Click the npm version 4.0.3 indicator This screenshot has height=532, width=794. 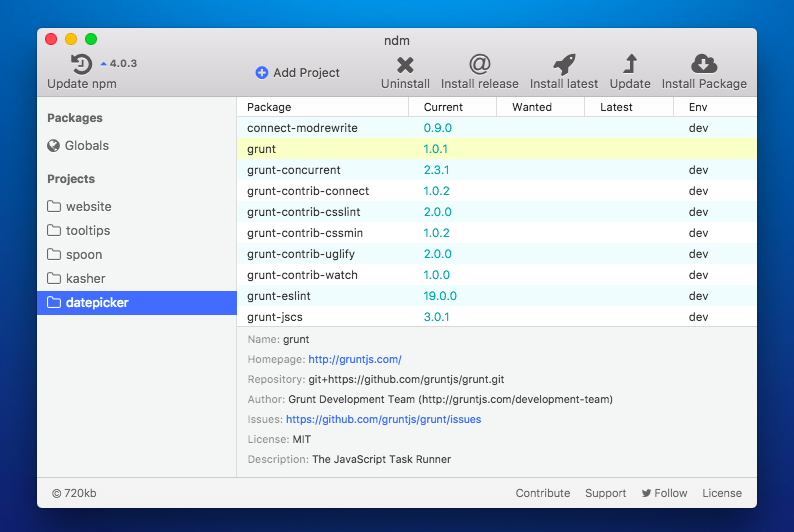119,63
